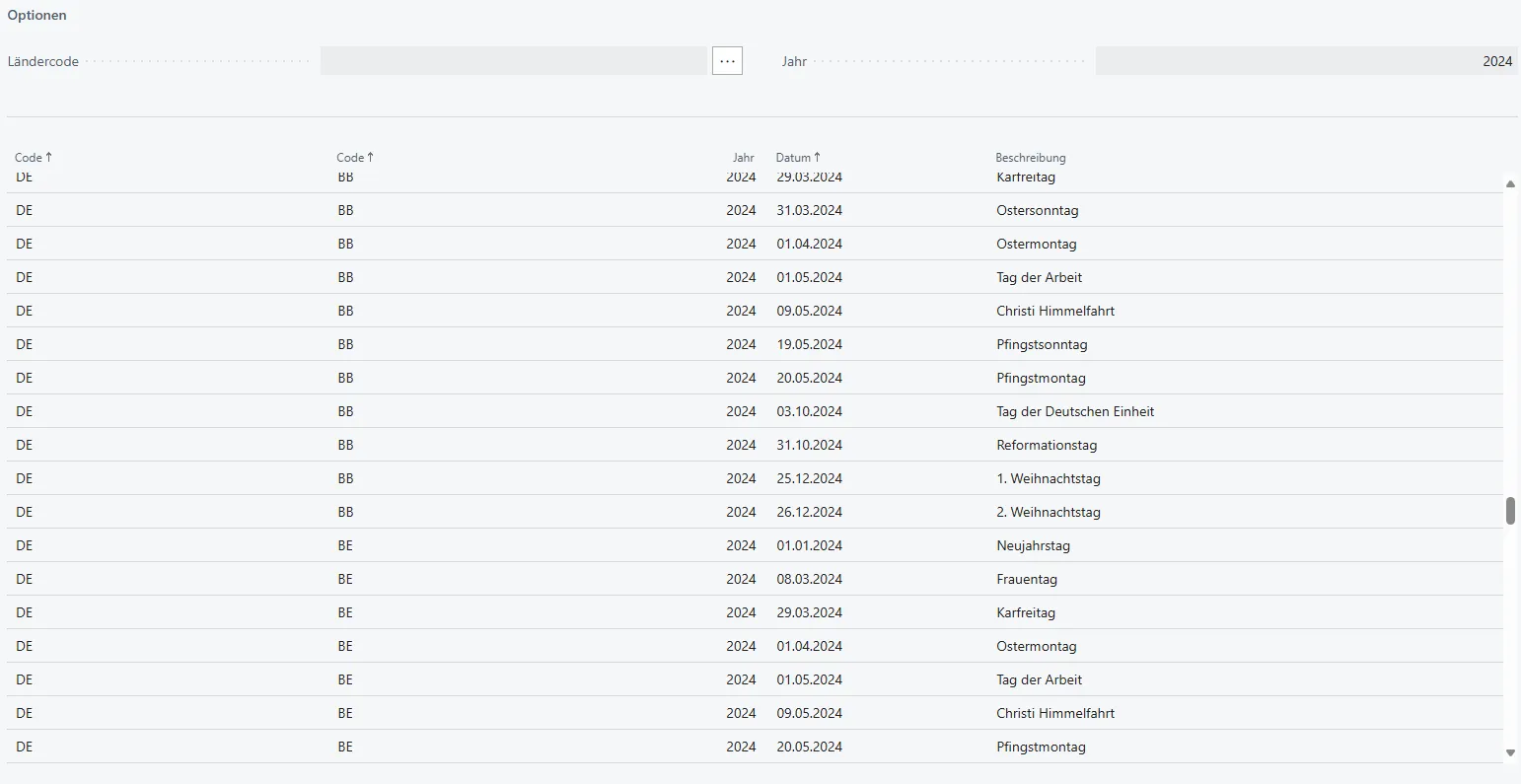Screen dimensions: 1521x784
Task: Click the Tag der Deutschen Einheit cell
Action: pos(1074,411)
